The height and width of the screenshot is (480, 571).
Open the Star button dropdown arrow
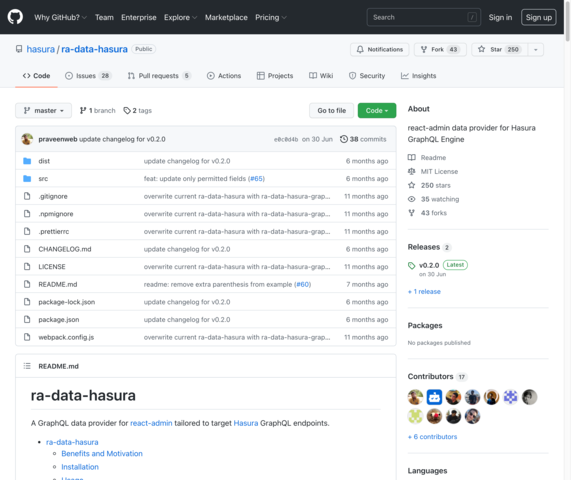coord(535,49)
